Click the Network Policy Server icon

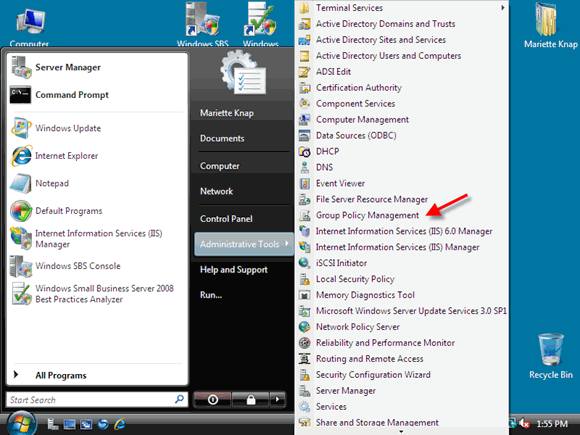304,327
